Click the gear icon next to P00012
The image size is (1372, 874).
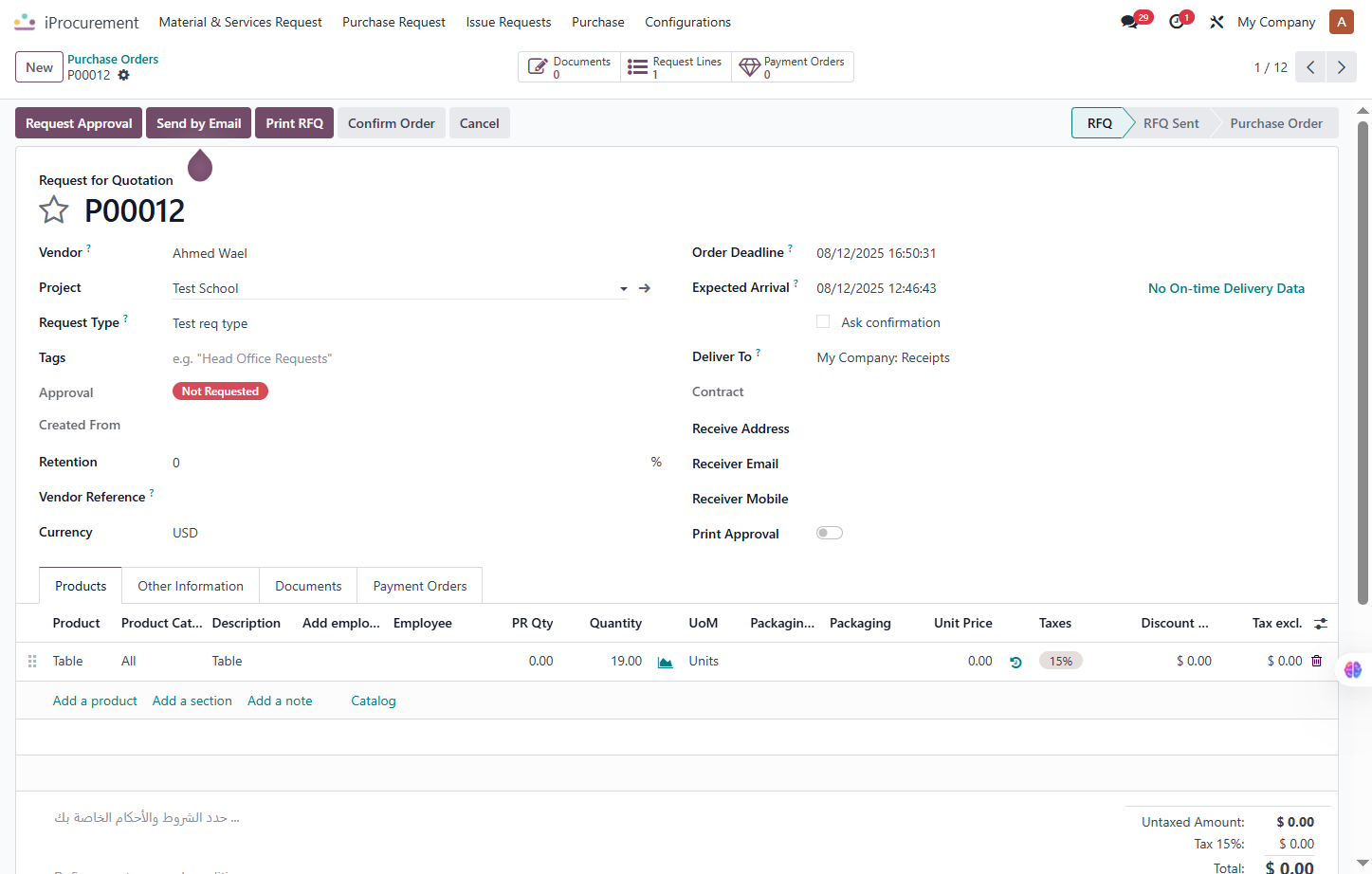coord(123,75)
